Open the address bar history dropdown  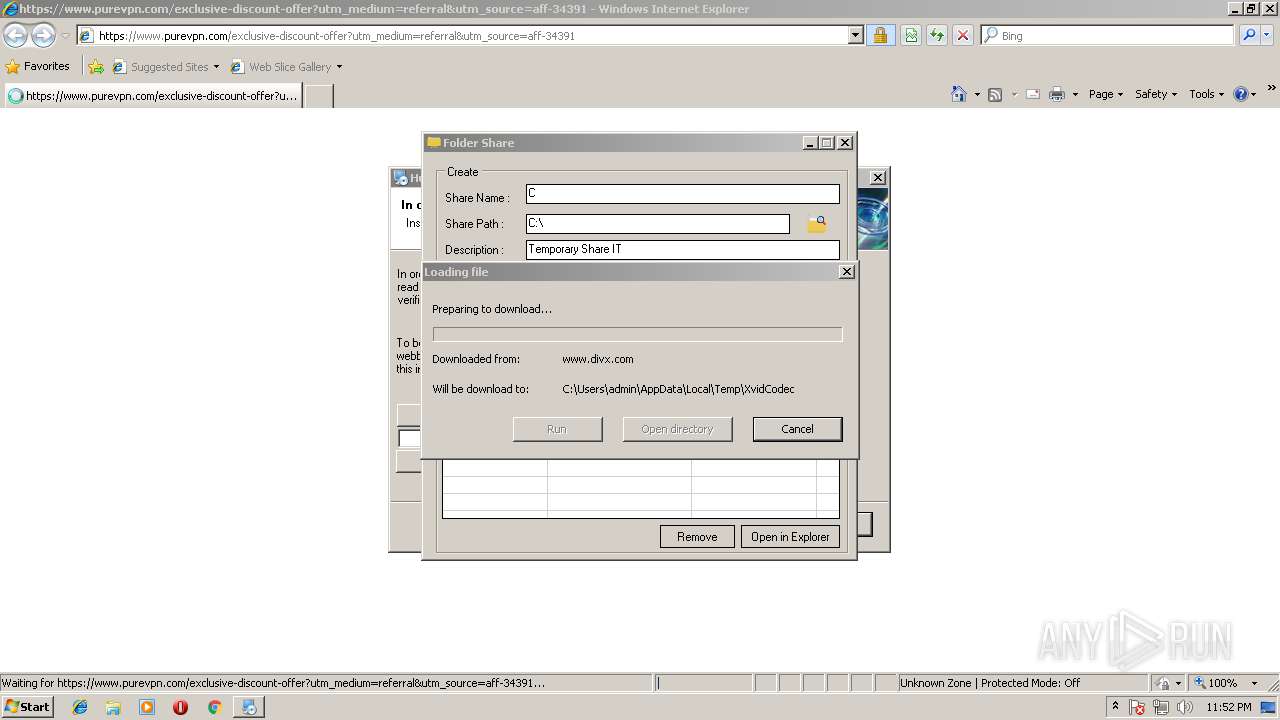856,35
